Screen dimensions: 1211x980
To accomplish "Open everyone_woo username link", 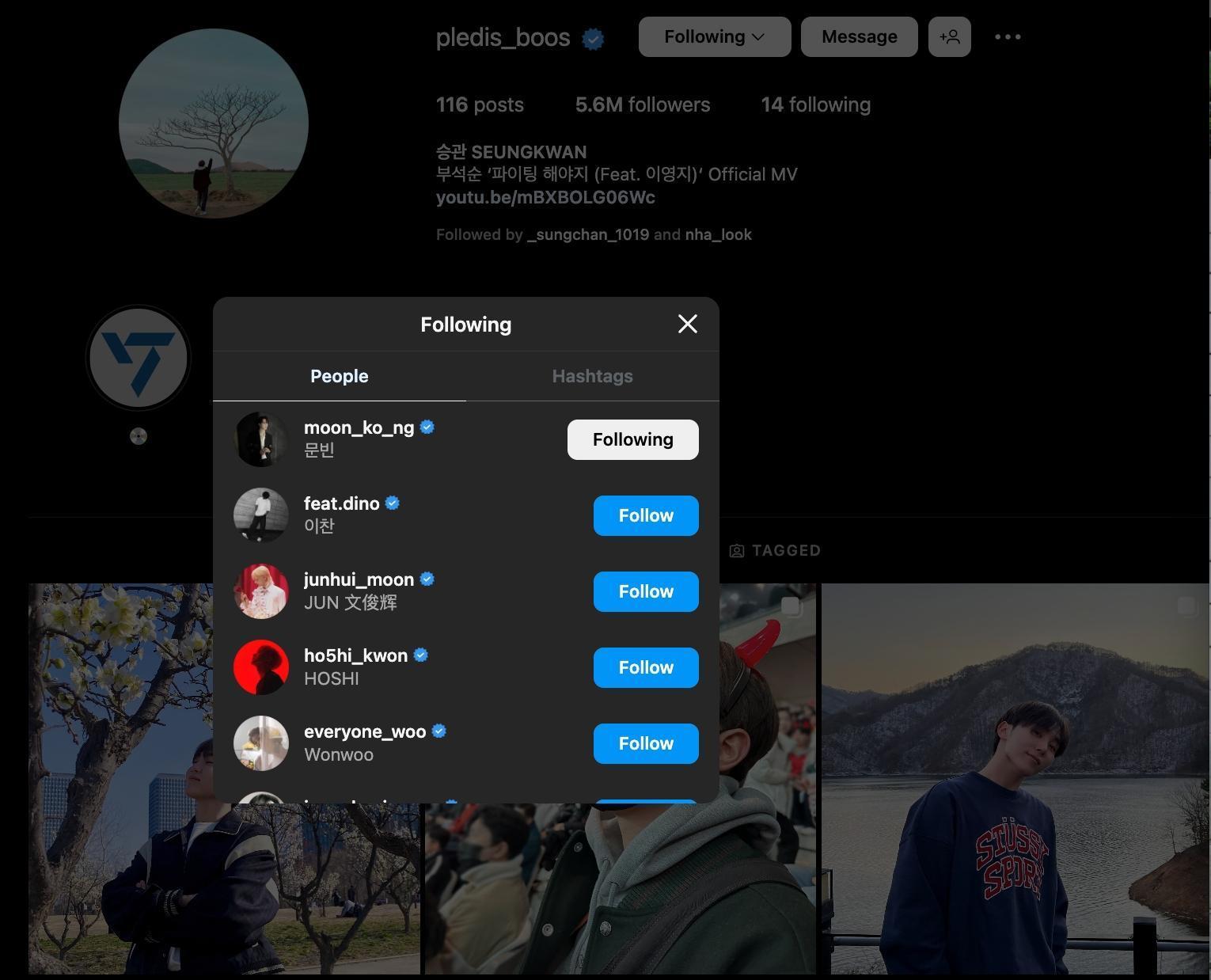I will 365,731.
